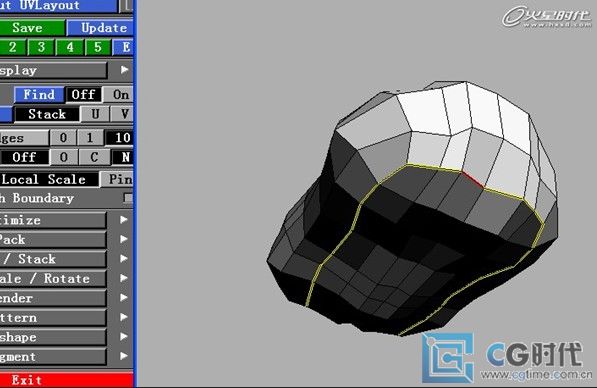Open the arrow beside Pattern
Screen dimensions: 597x388
click(x=124, y=317)
